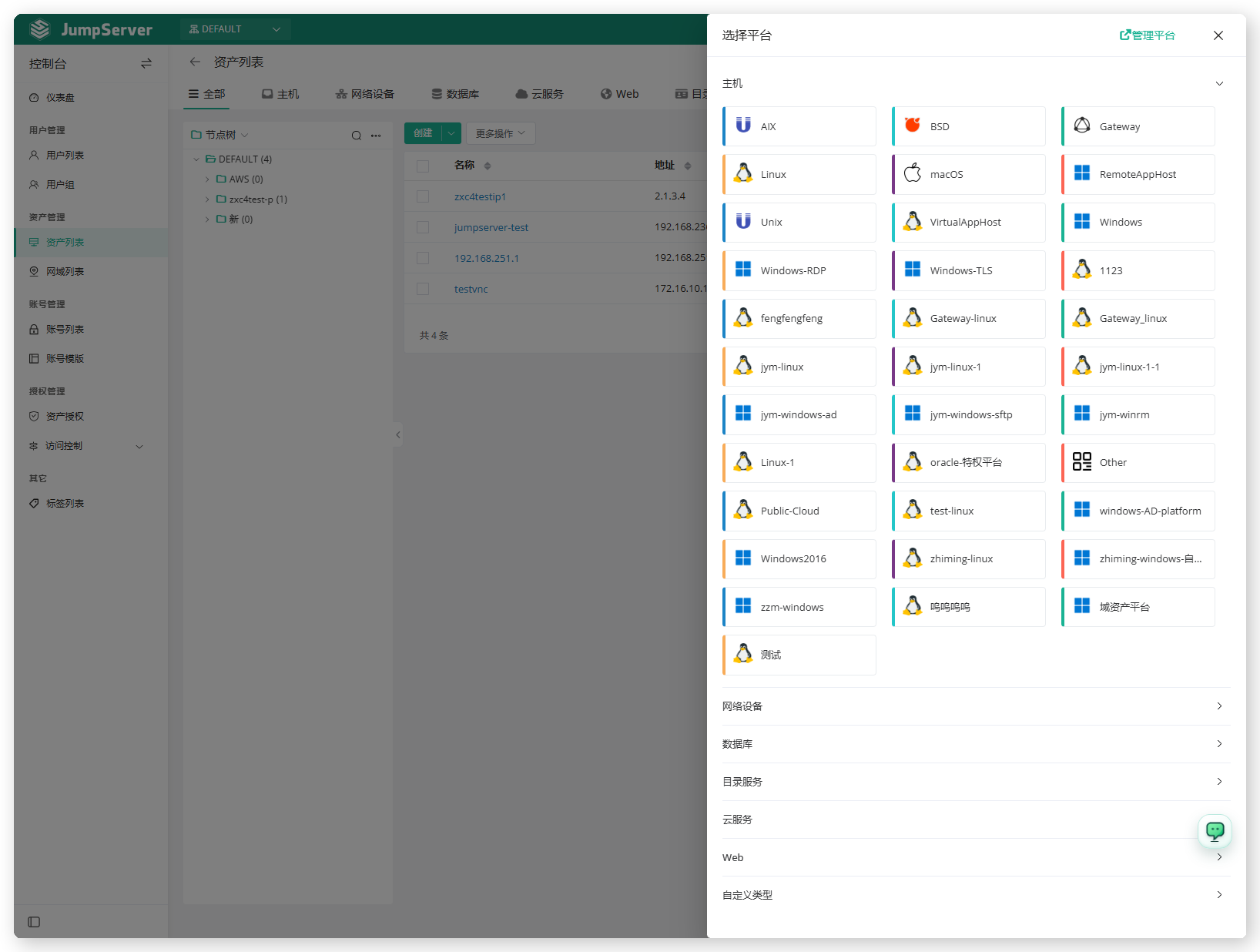The image size is (1260, 952).
Task: Search the node tree magnifier icon
Action: point(357,136)
